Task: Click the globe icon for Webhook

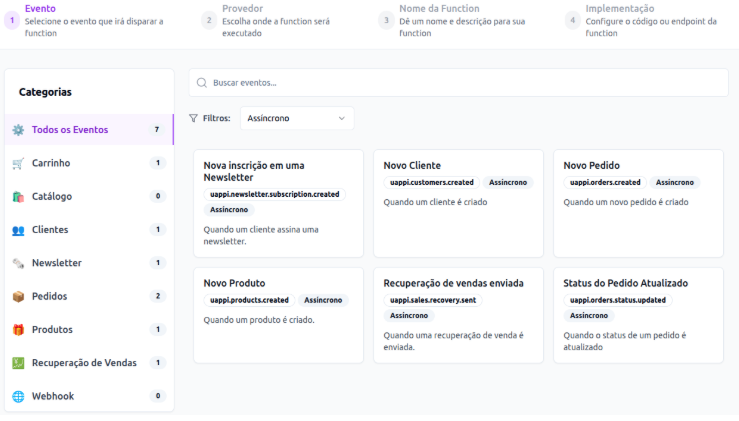Action: click(x=18, y=396)
